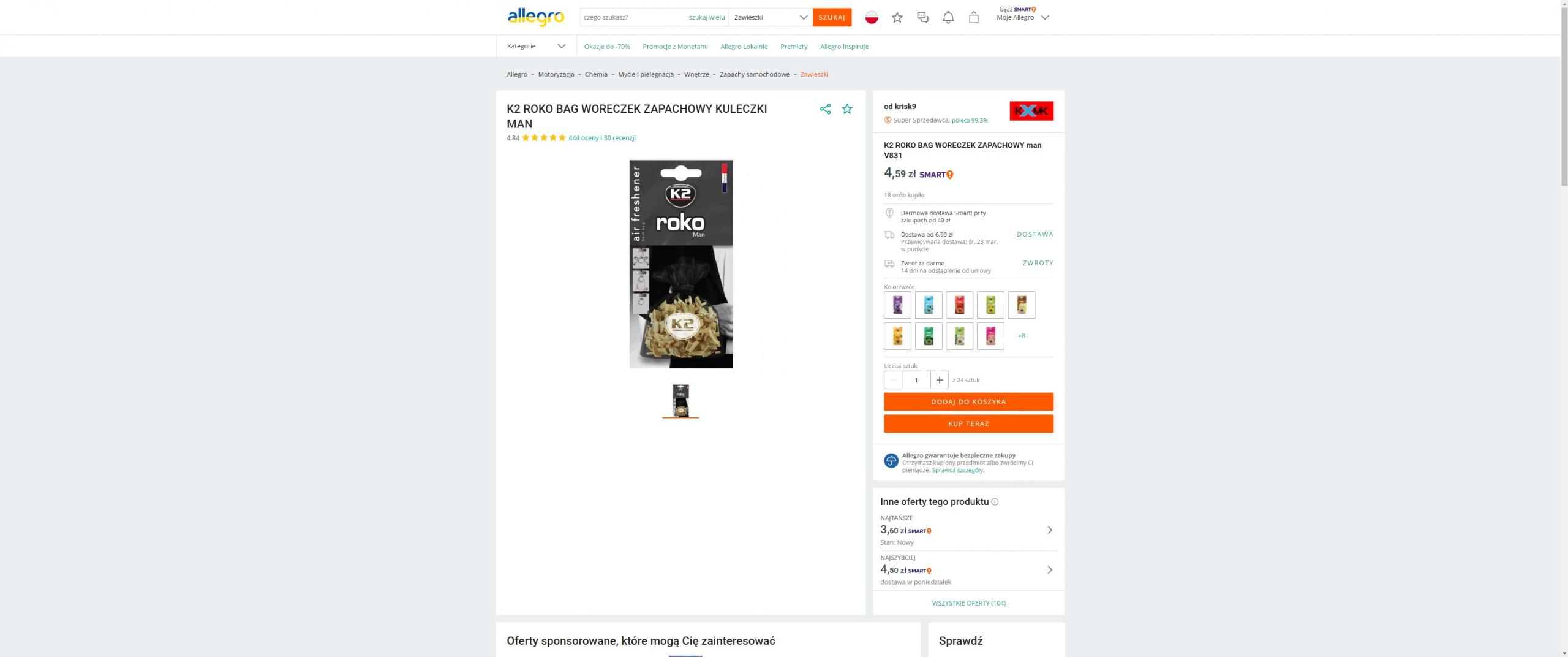Open Okazje do -70% tab
Screen dimensions: 1568x657
607,47
